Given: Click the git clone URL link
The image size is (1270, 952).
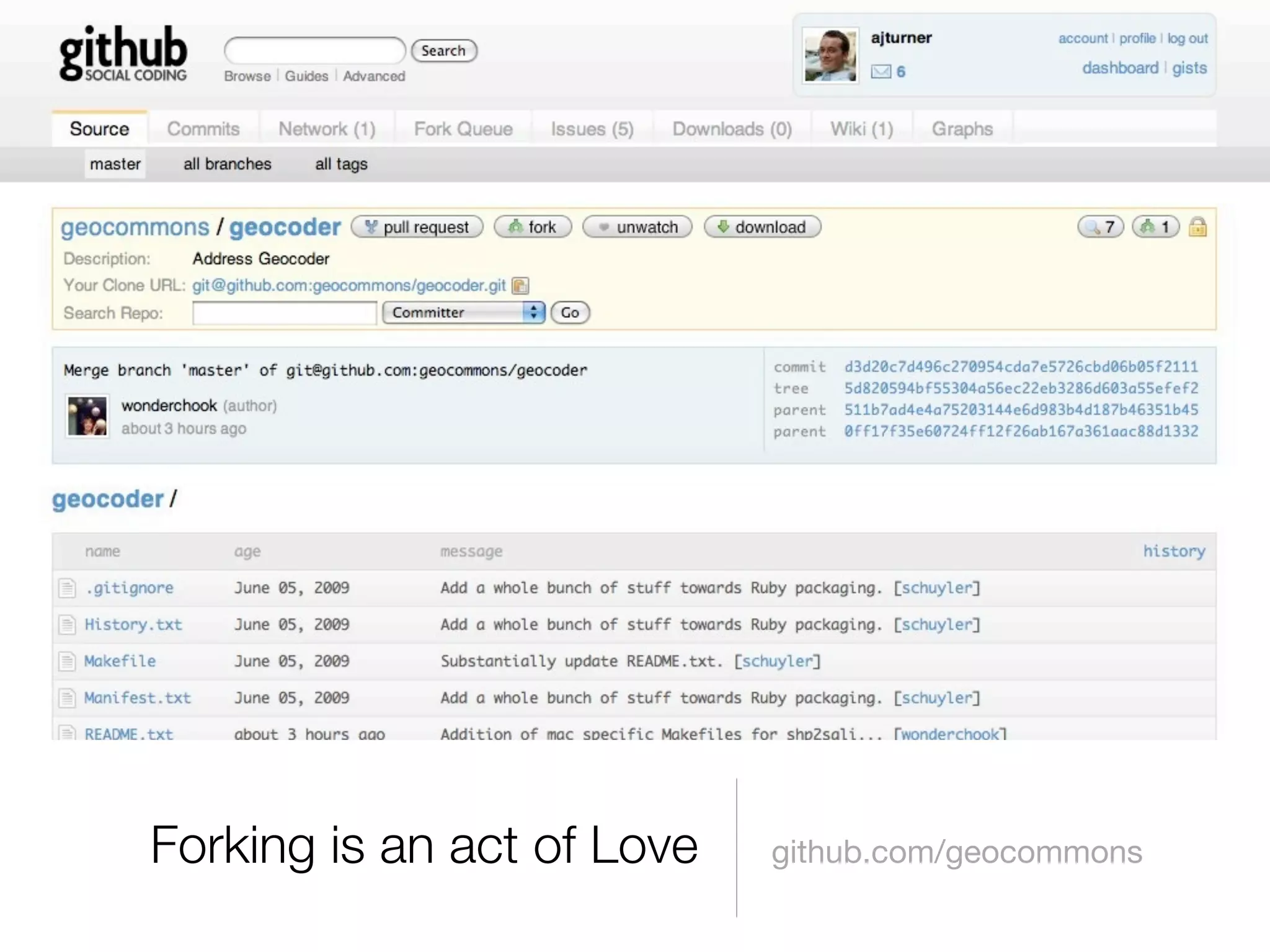Looking at the screenshot, I should pyautogui.click(x=349, y=286).
